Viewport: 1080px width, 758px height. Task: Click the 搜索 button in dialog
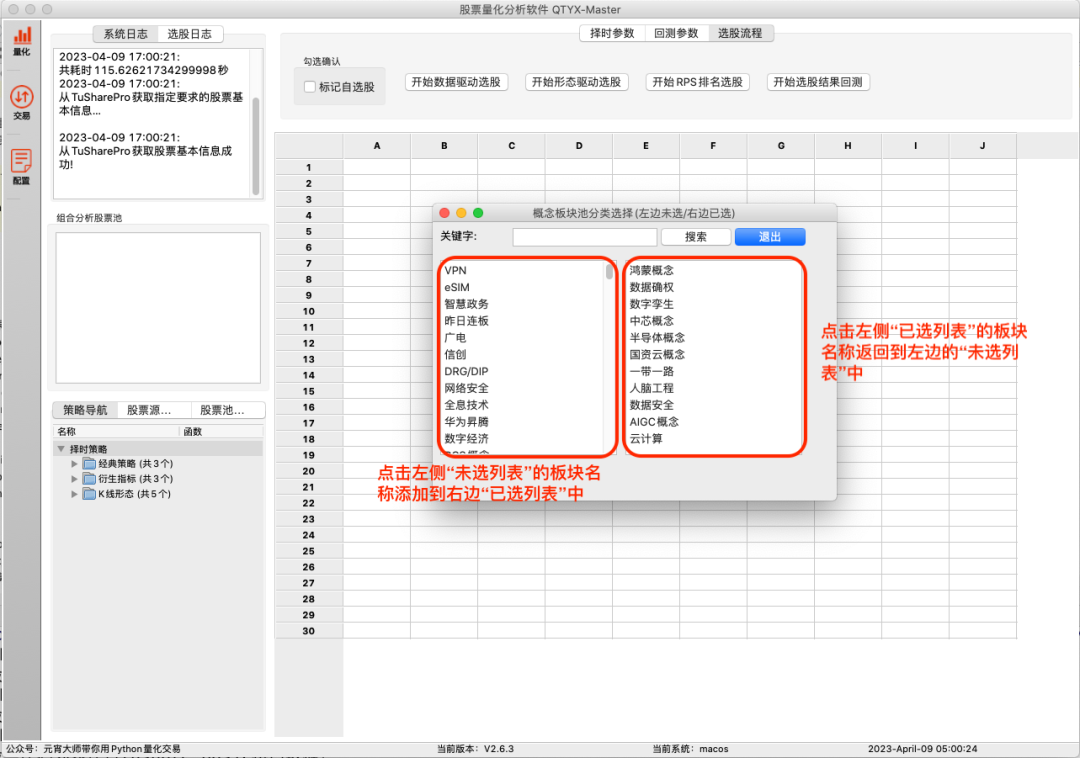[695, 237]
